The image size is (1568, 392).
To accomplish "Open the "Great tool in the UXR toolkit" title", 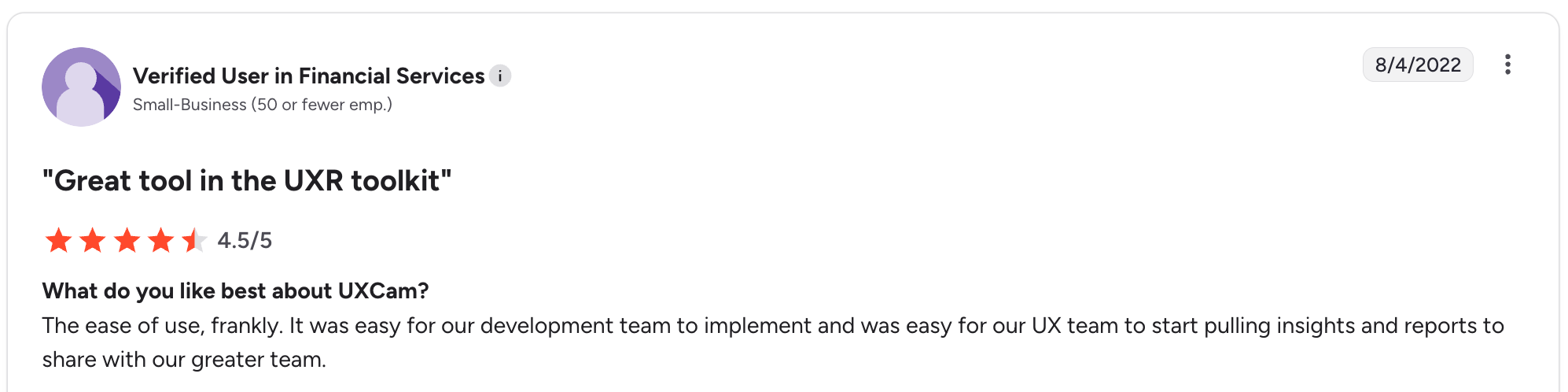I will point(247,180).
